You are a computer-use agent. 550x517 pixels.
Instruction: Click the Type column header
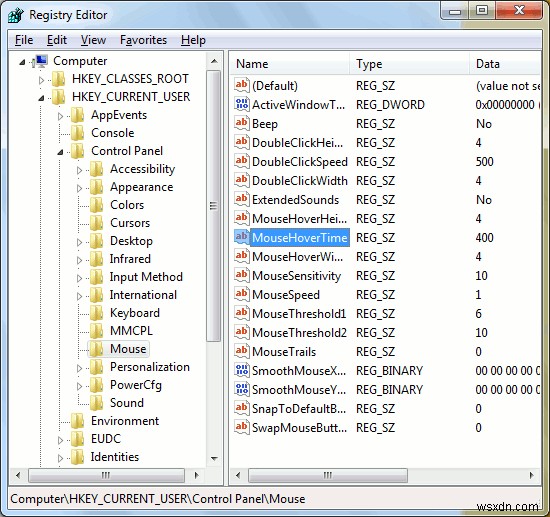tap(409, 64)
